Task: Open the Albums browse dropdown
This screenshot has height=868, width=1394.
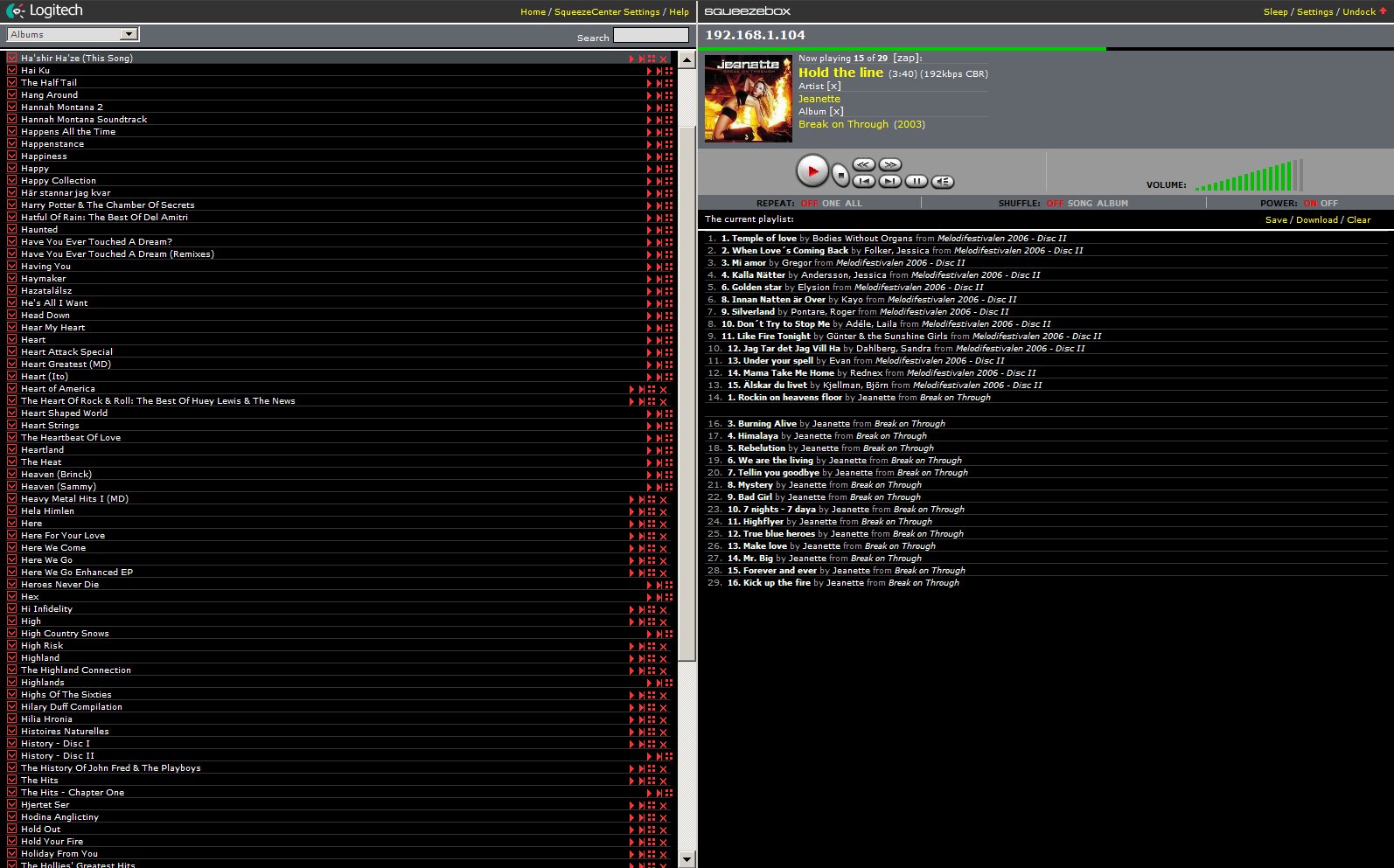Action: coord(73,34)
